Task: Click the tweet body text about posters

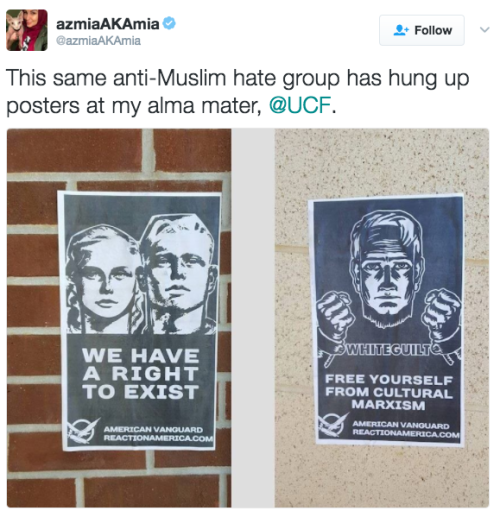Action: point(237,92)
